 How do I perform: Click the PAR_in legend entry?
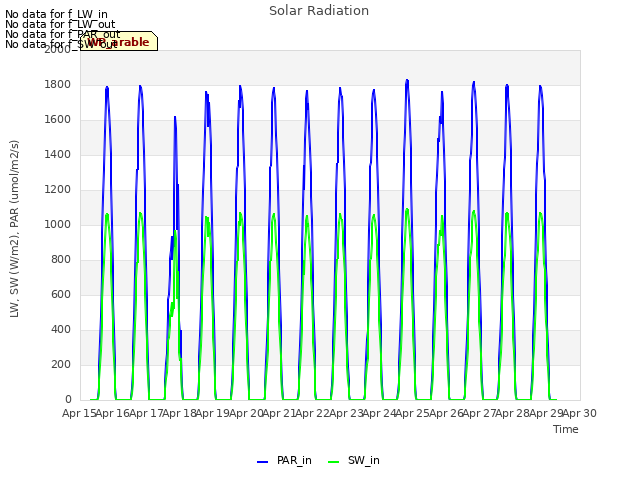(x=284, y=461)
